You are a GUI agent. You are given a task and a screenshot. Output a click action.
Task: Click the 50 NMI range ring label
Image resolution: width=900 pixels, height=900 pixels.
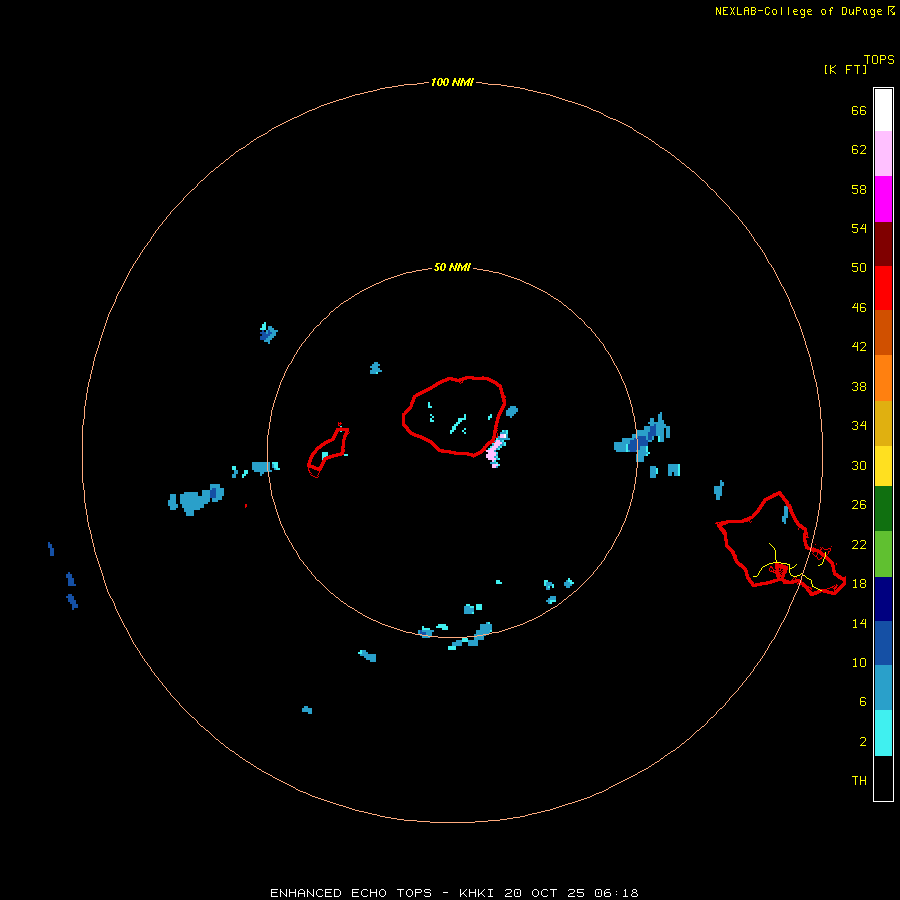tap(452, 267)
